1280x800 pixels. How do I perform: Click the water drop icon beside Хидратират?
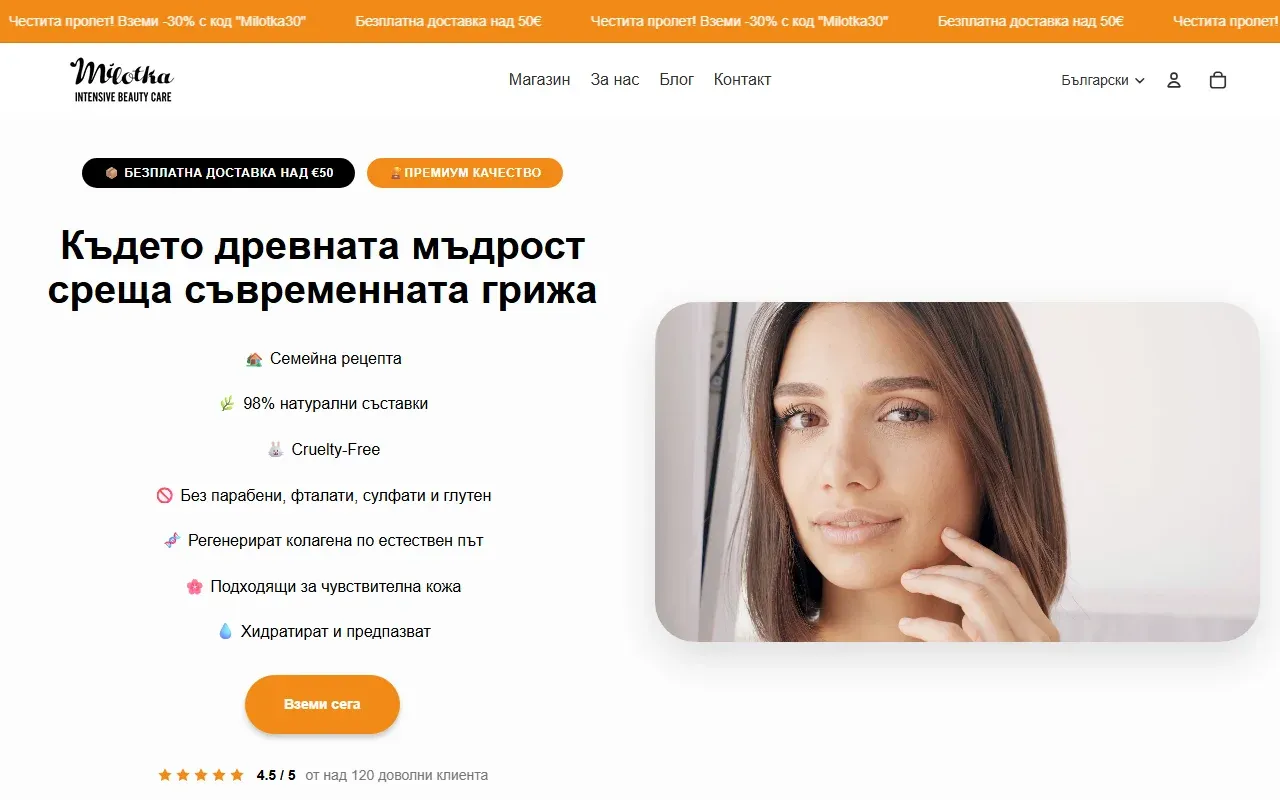(x=225, y=632)
